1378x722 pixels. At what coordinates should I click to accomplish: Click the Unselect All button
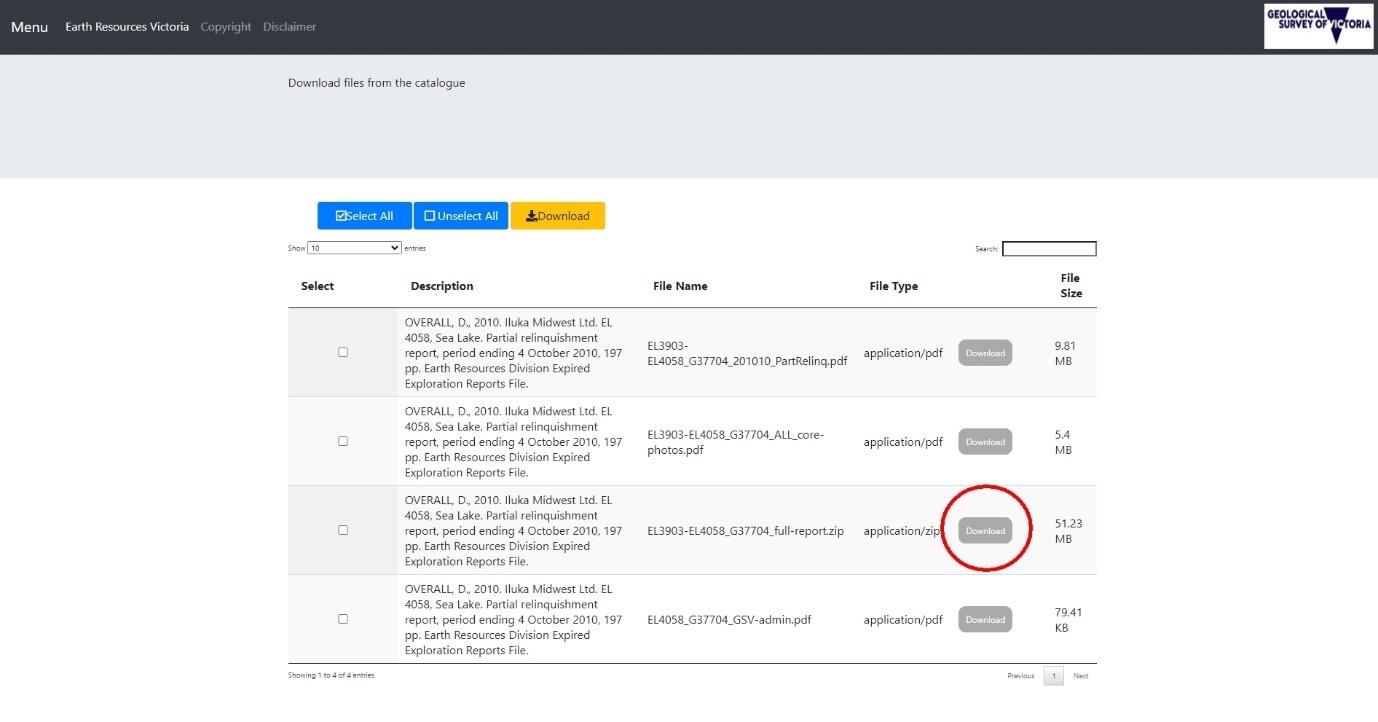461,216
